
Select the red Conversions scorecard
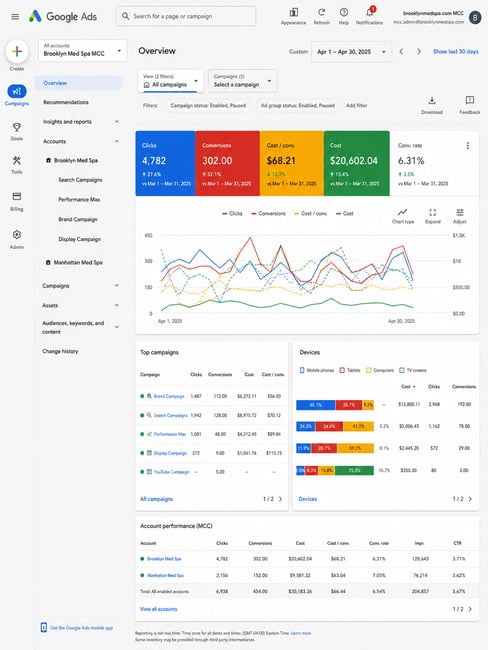228,163
